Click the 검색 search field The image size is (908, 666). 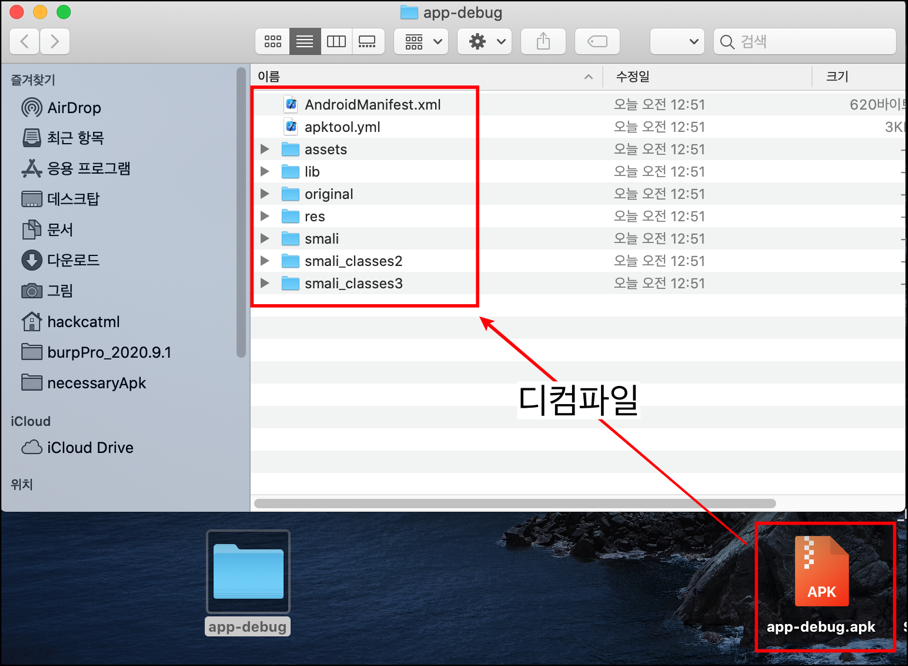805,41
